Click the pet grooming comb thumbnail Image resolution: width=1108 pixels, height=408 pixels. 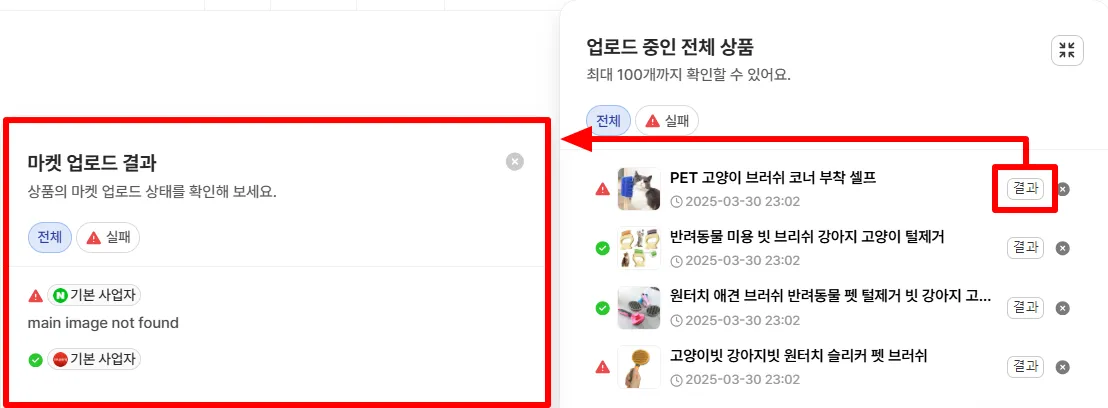coord(639,248)
